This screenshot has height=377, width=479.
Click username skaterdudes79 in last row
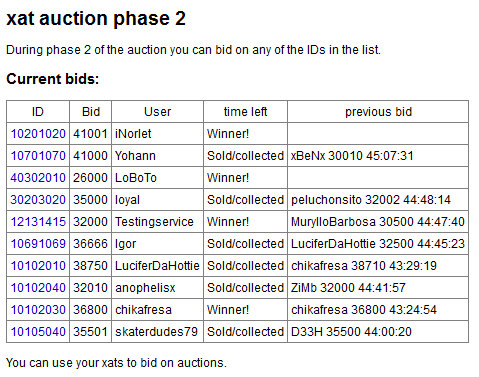tap(156, 332)
